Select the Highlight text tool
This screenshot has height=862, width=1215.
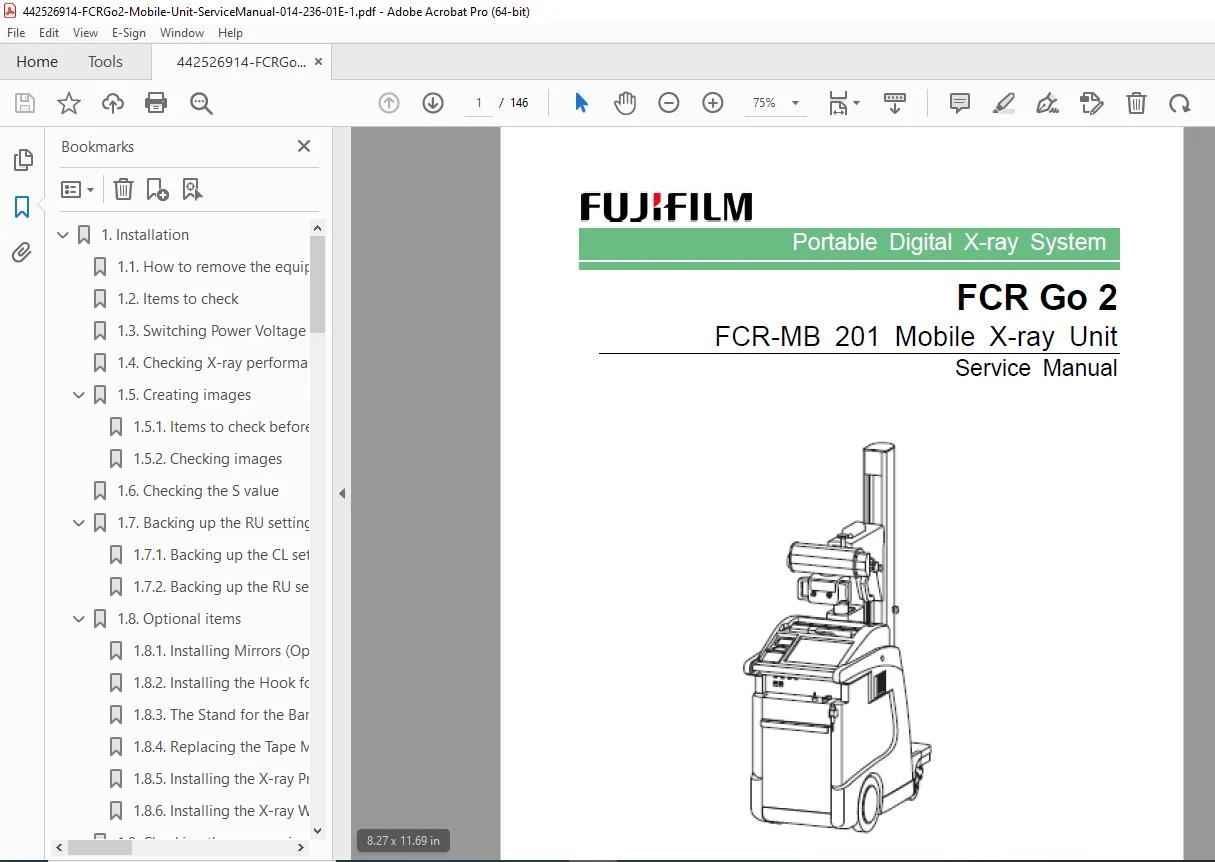(1004, 103)
